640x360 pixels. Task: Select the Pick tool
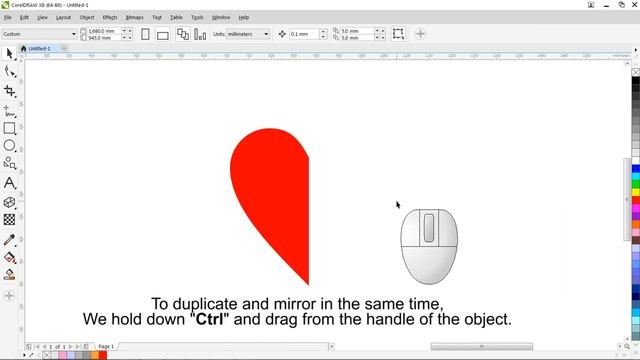(x=9, y=53)
